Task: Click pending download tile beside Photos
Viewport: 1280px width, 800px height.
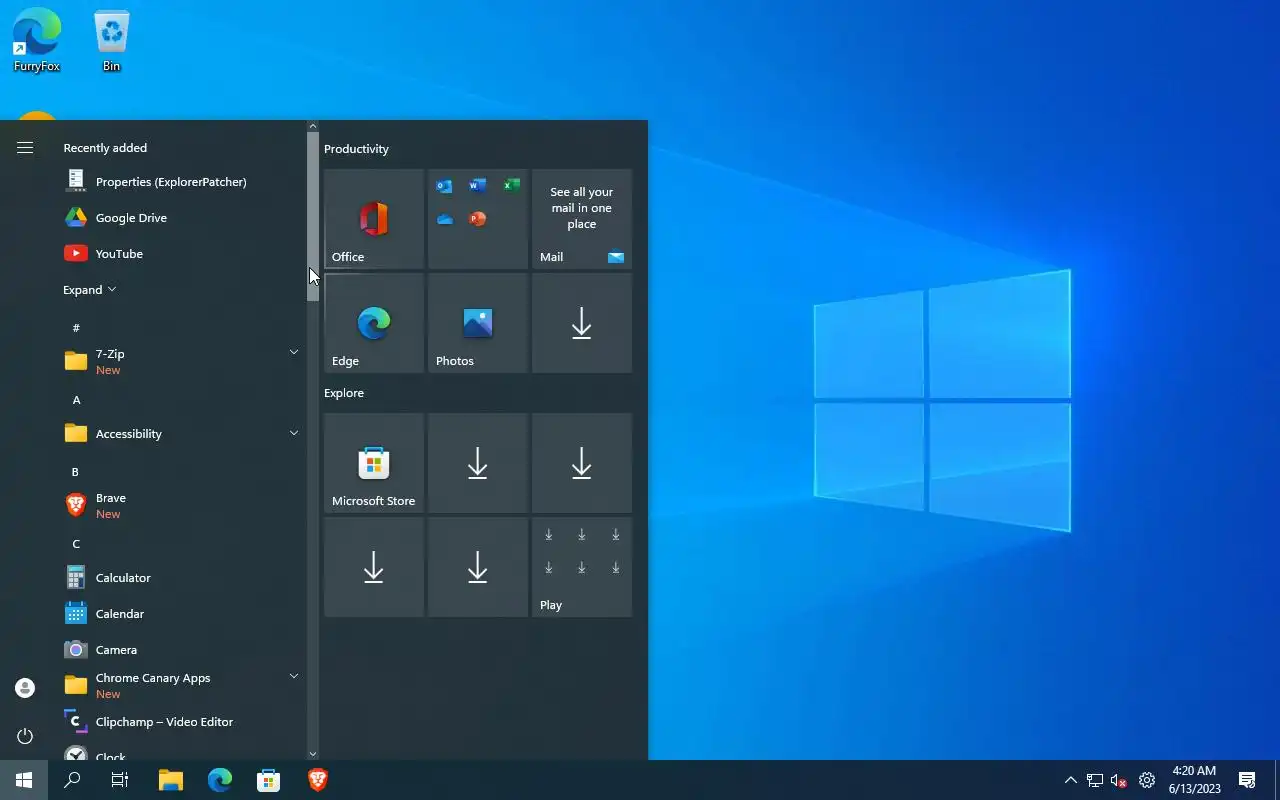Action: [x=582, y=323]
